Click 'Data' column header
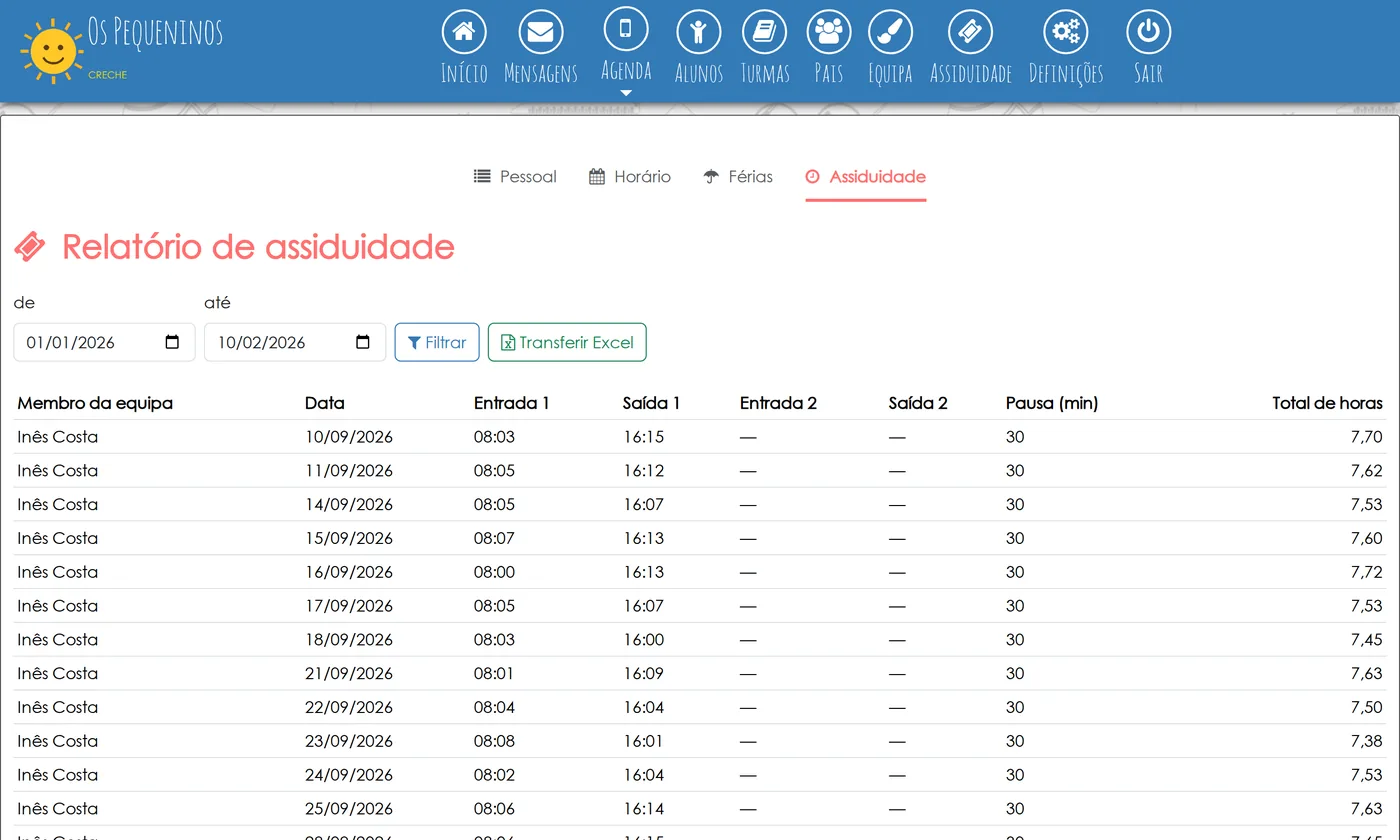This screenshot has width=1400, height=840. (x=325, y=403)
